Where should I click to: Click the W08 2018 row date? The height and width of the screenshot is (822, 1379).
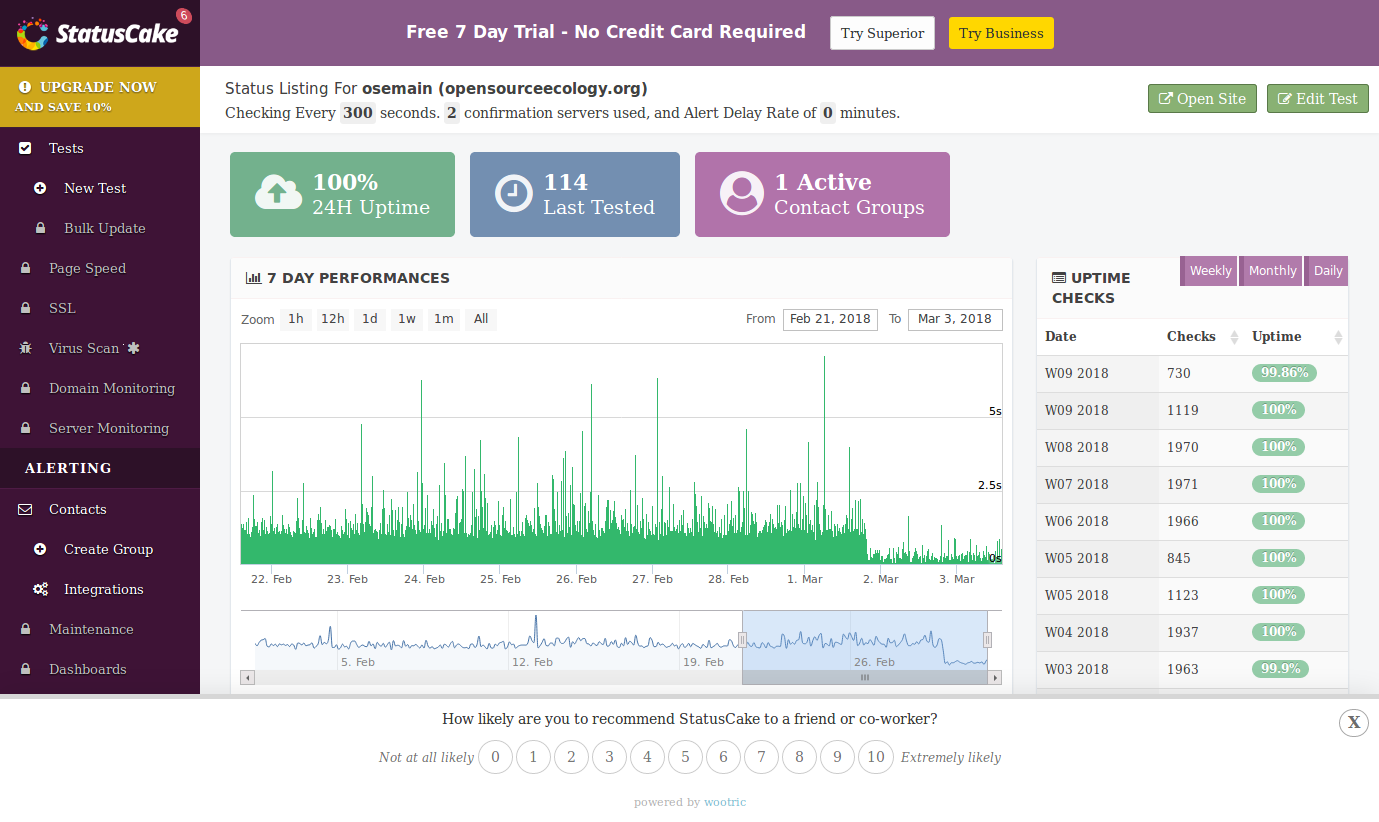(1077, 447)
